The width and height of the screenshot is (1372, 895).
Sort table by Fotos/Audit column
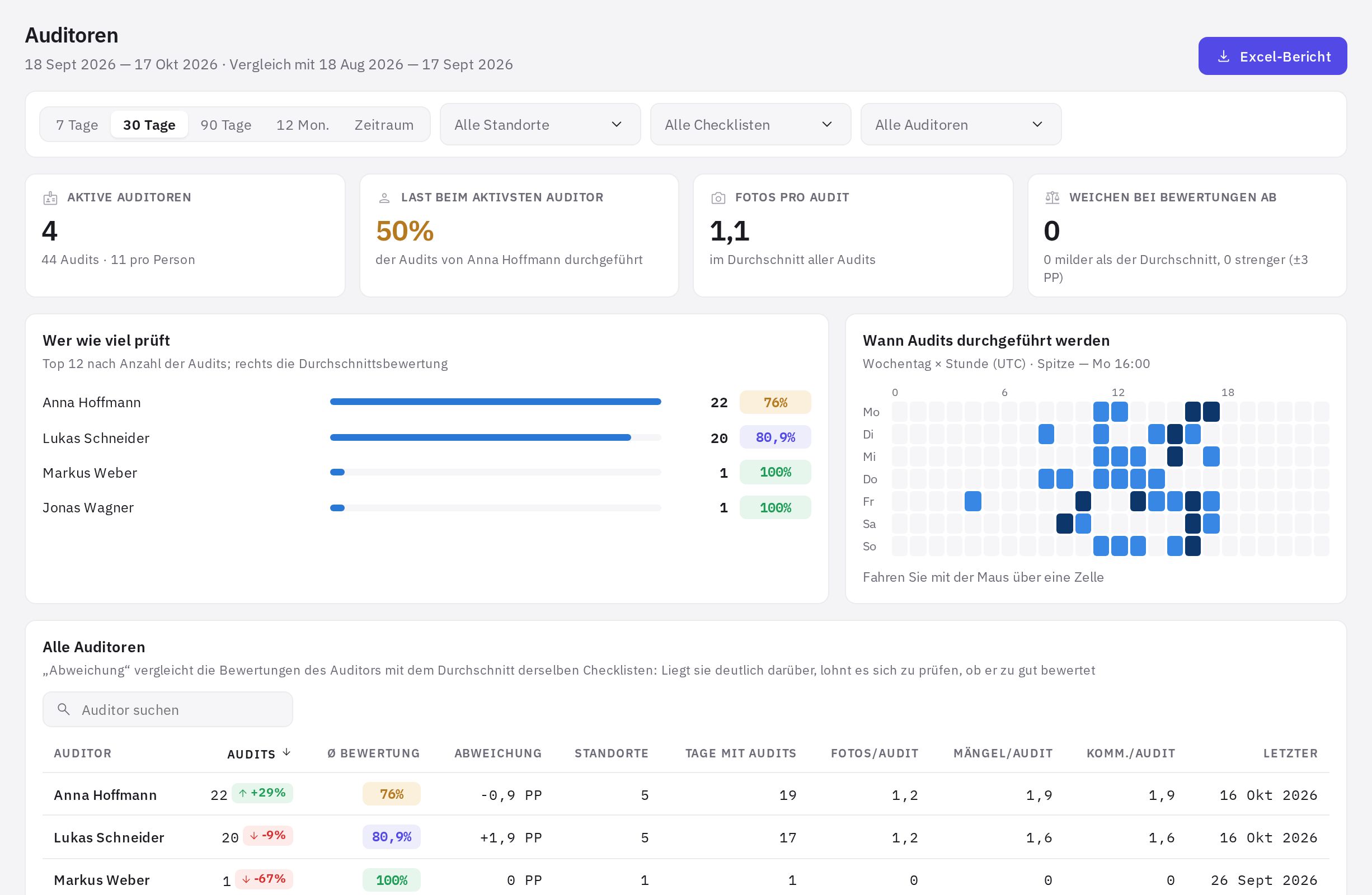coord(875,753)
